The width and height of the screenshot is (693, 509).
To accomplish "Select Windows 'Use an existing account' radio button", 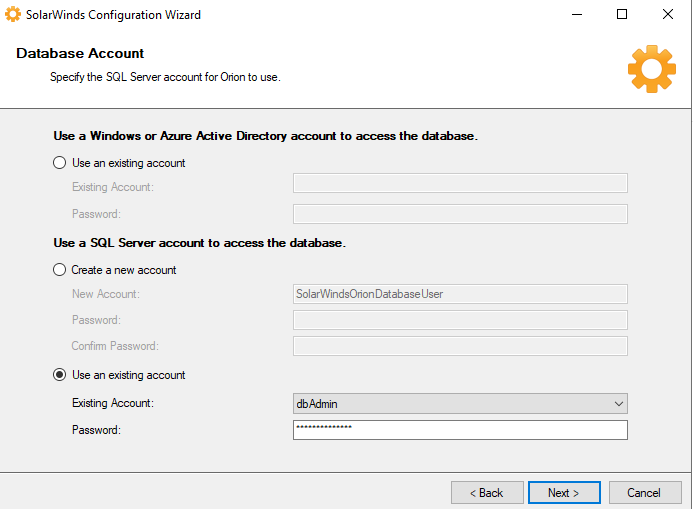I will click(x=60, y=163).
